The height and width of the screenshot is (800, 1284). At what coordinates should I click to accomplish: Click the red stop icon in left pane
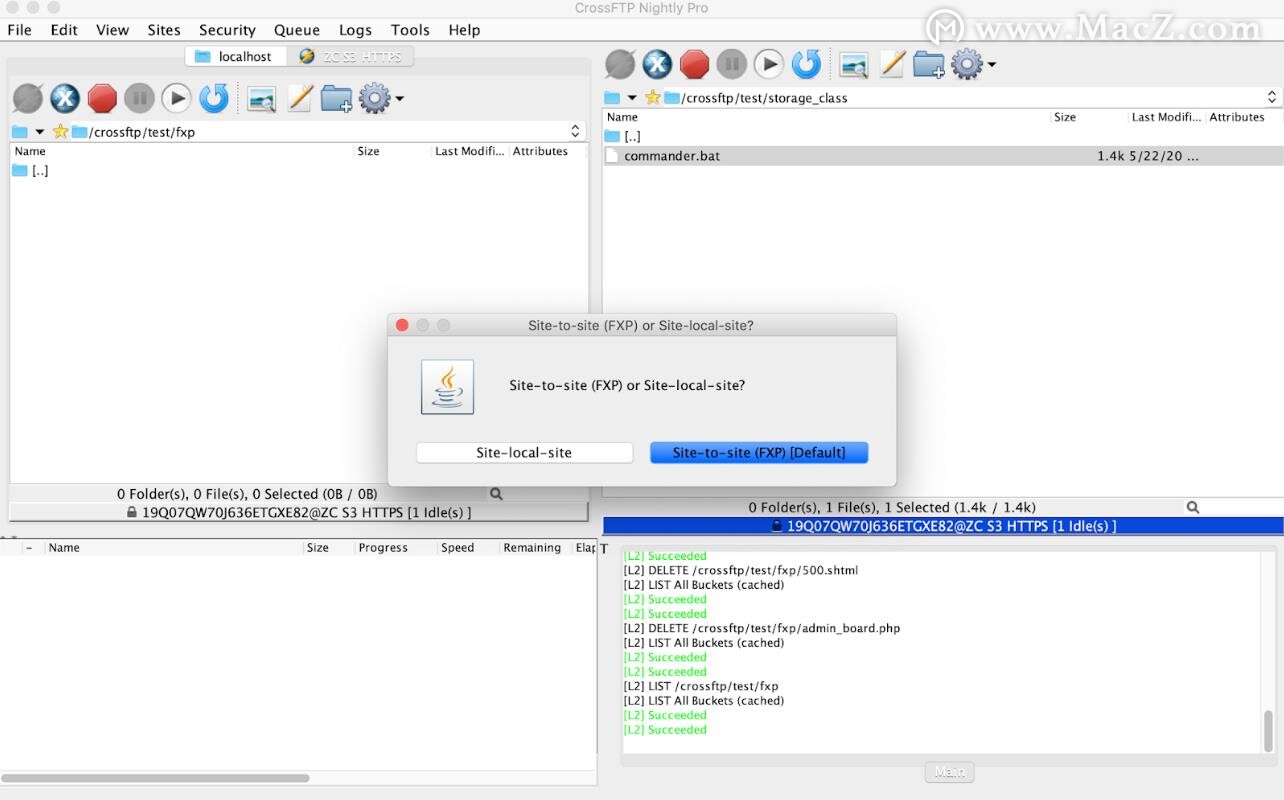pos(102,98)
